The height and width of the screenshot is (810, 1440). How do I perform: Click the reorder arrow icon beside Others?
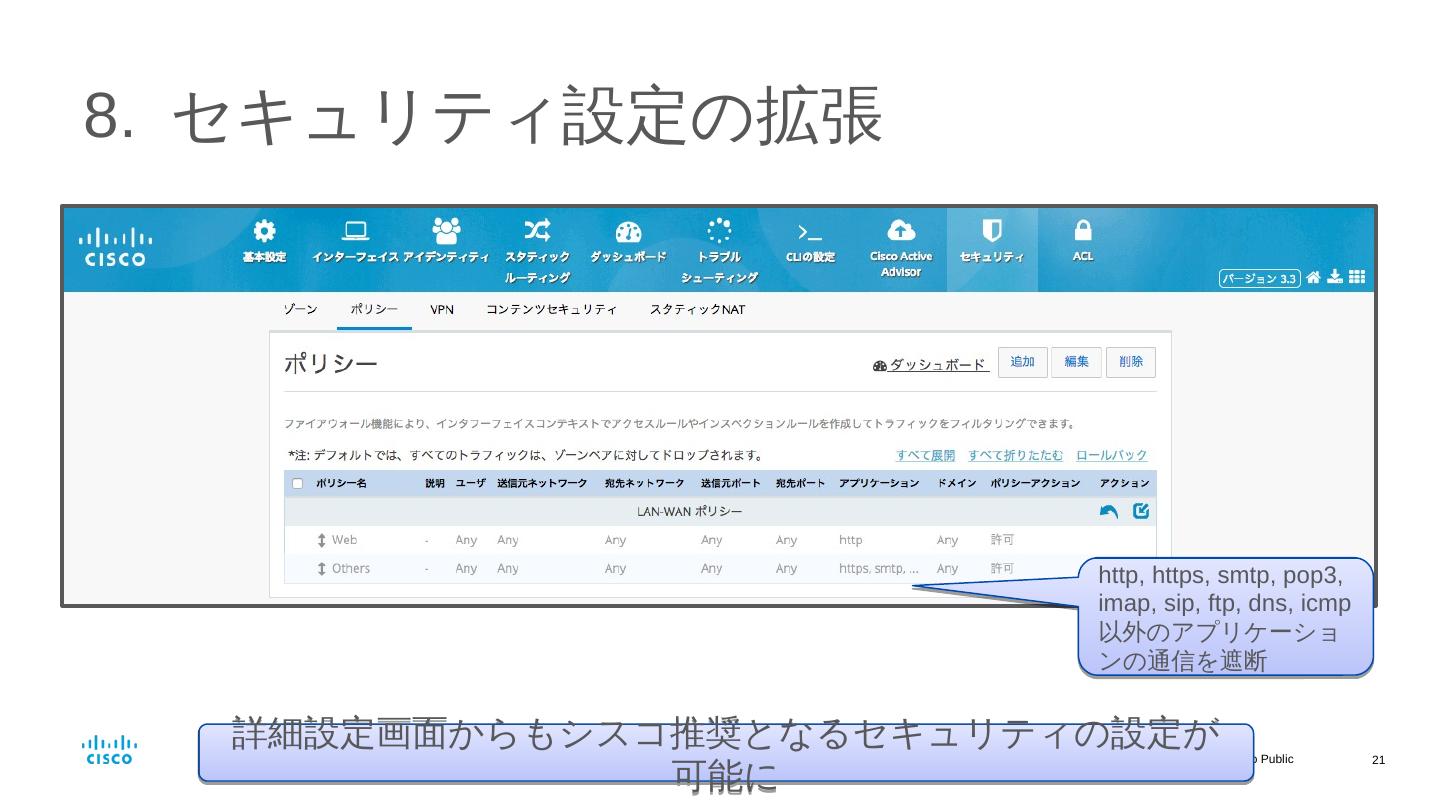tap(321, 569)
